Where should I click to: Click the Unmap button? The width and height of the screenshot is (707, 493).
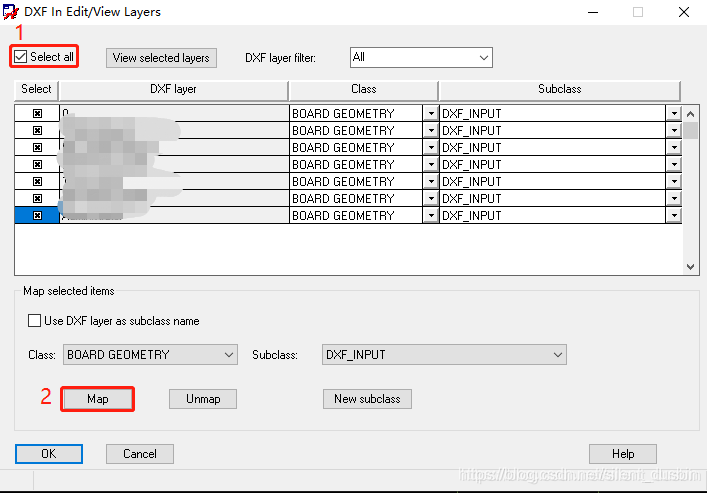(203, 399)
